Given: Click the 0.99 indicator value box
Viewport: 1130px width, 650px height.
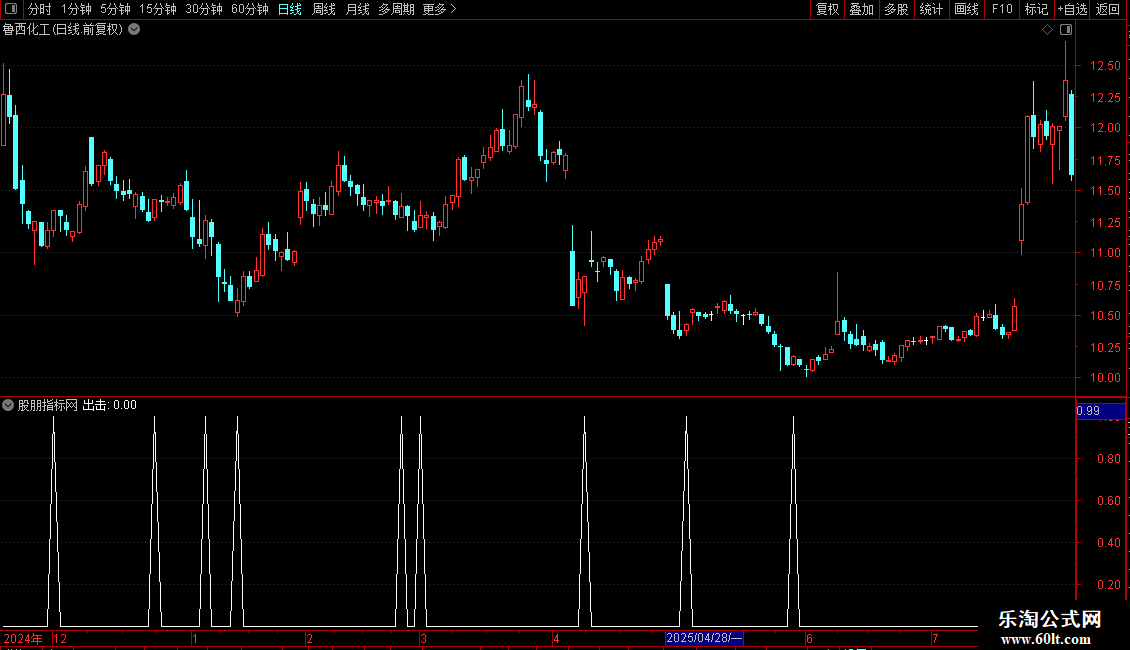Looking at the screenshot, I should point(1100,411).
